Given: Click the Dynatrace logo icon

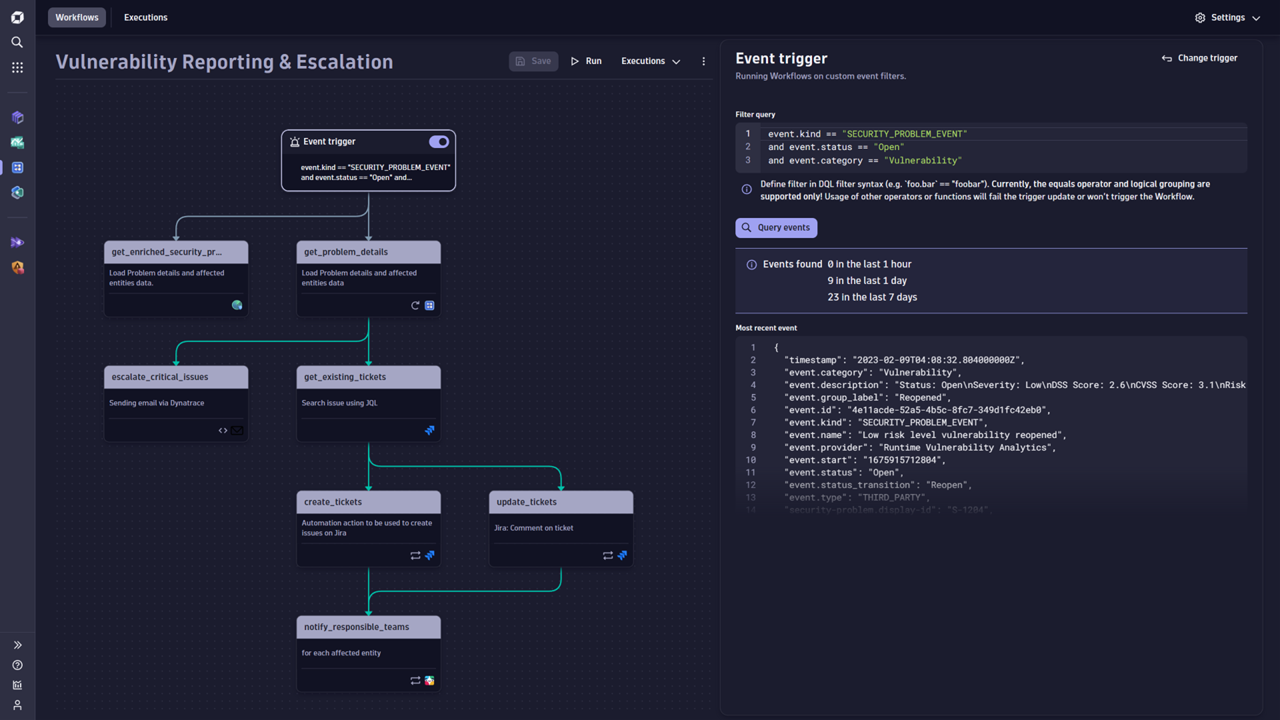Looking at the screenshot, I should (x=17, y=17).
